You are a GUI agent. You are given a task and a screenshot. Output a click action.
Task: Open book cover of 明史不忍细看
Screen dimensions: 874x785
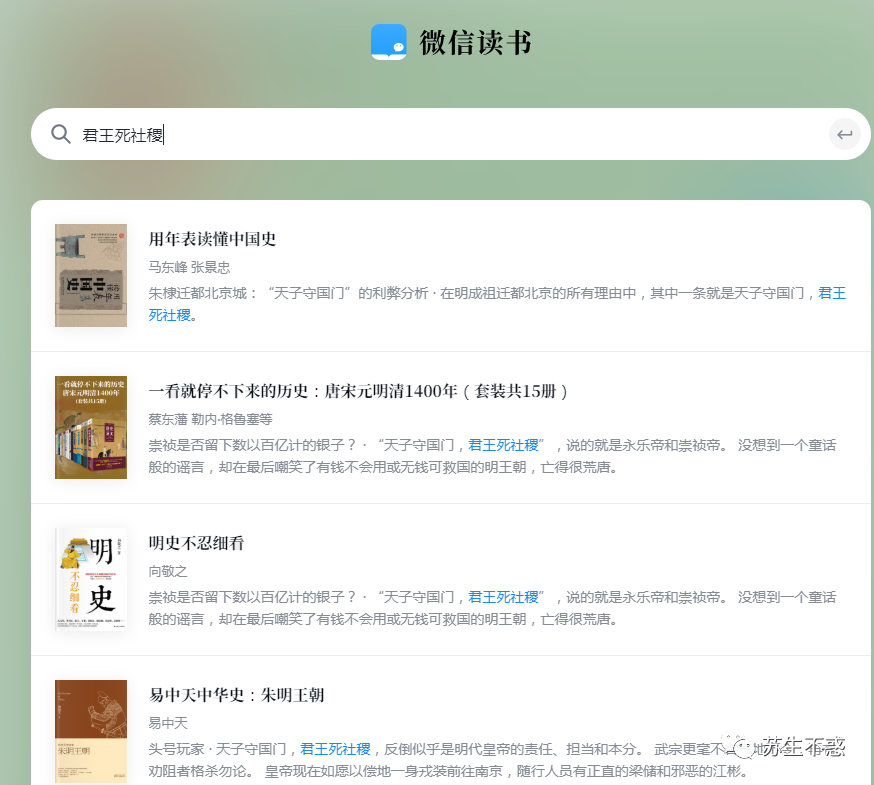click(91, 579)
